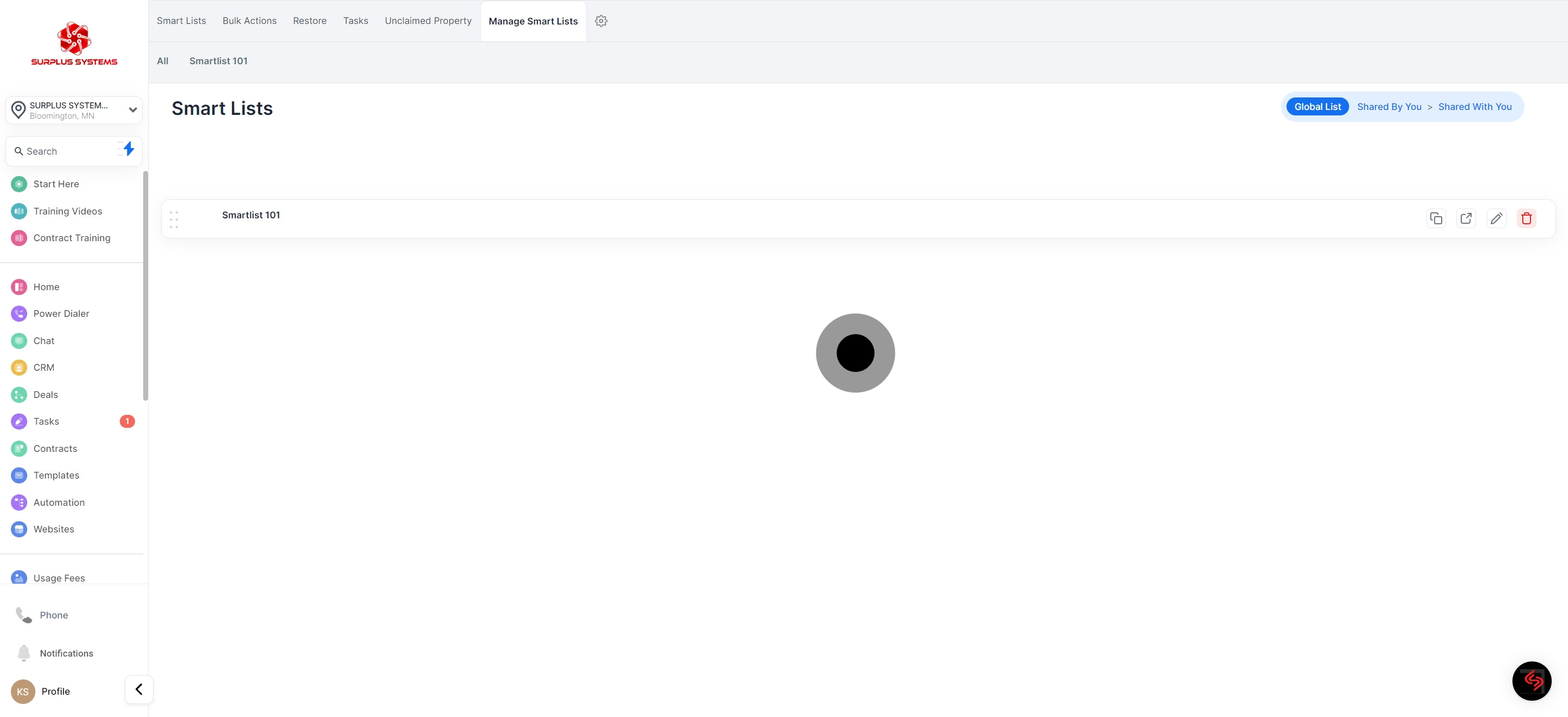Screen dimensions: 1568x717
Task: Delete Smartlist 101 with the red trash icon
Action: (1526, 218)
